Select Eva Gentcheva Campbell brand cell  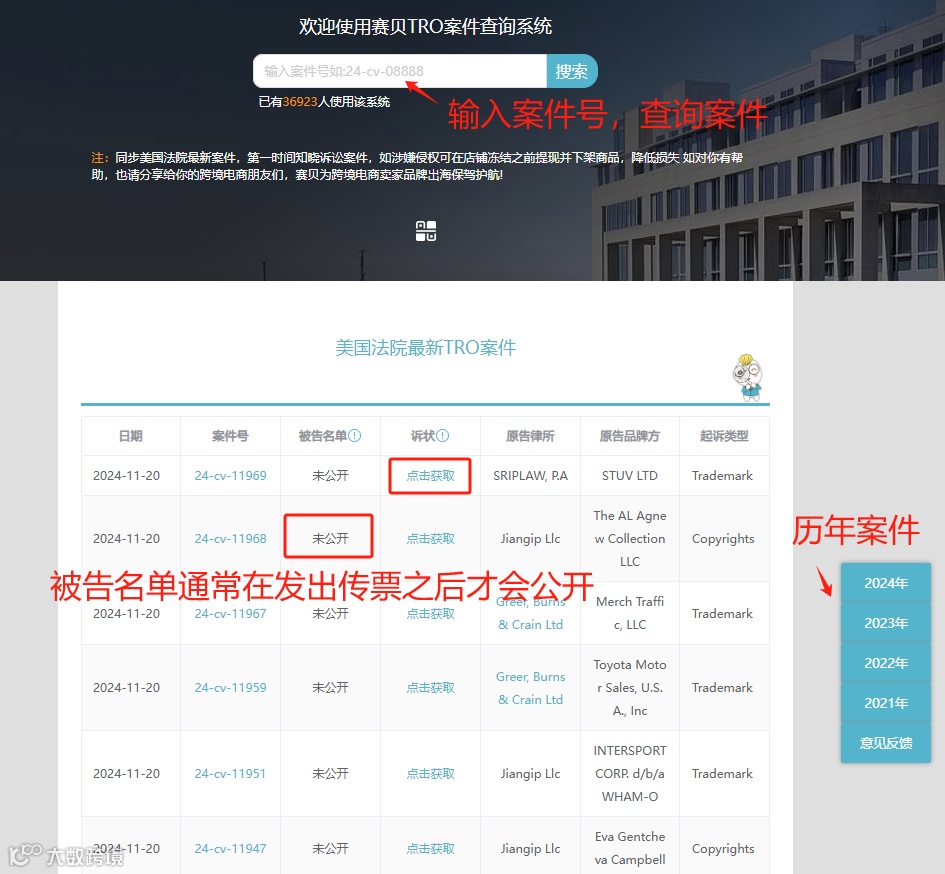click(x=630, y=848)
